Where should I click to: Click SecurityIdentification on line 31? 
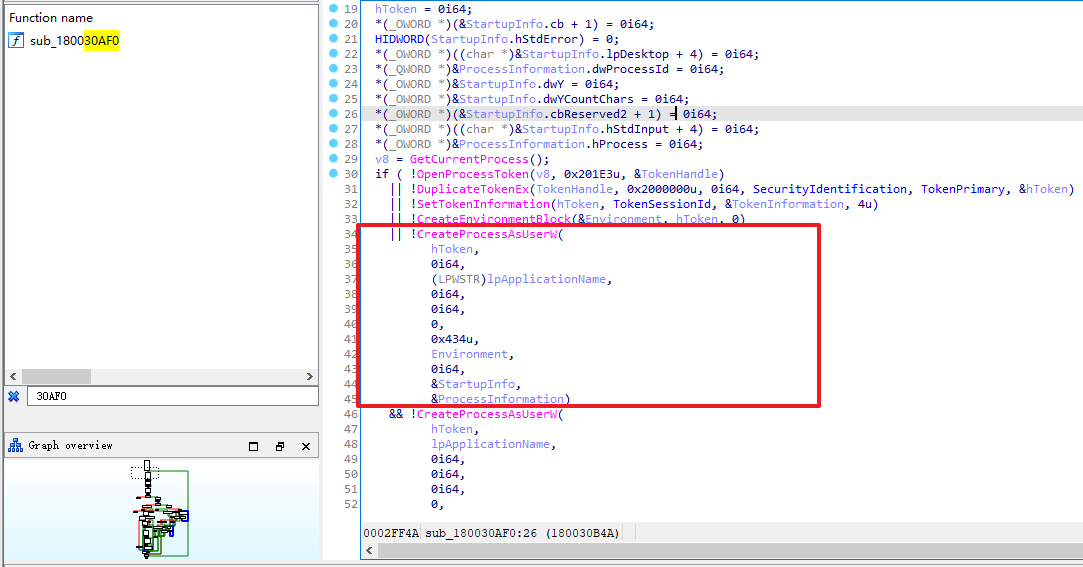830,189
